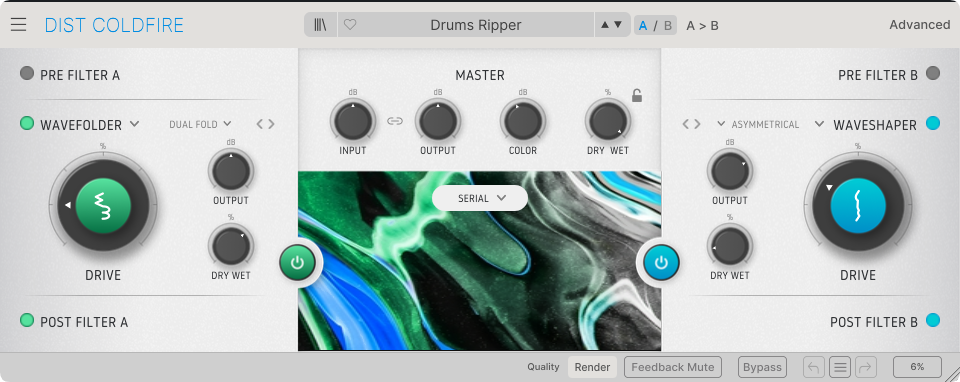
Task: Favorite the preset with heart icon
Action: tap(350, 25)
